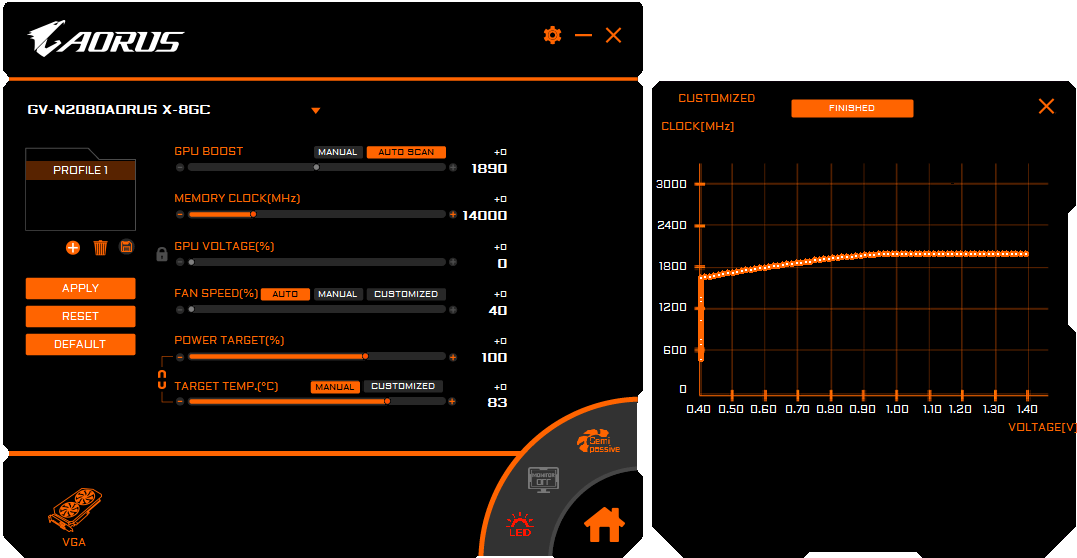This screenshot has height=558, width=1077.
Task: Click the Target Temp slider handle
Action: coord(387,401)
